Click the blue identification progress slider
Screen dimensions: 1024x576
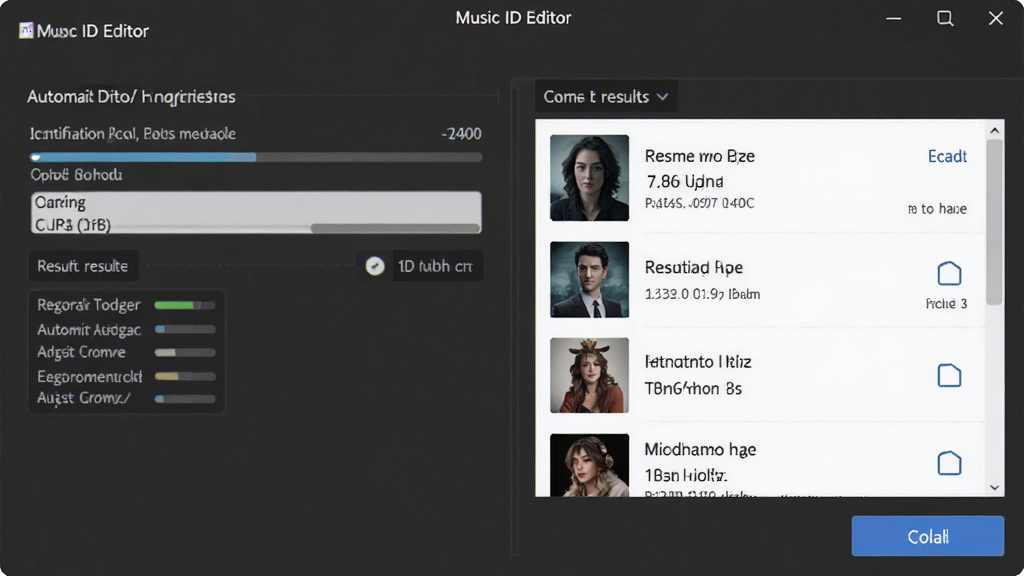click(x=256, y=157)
